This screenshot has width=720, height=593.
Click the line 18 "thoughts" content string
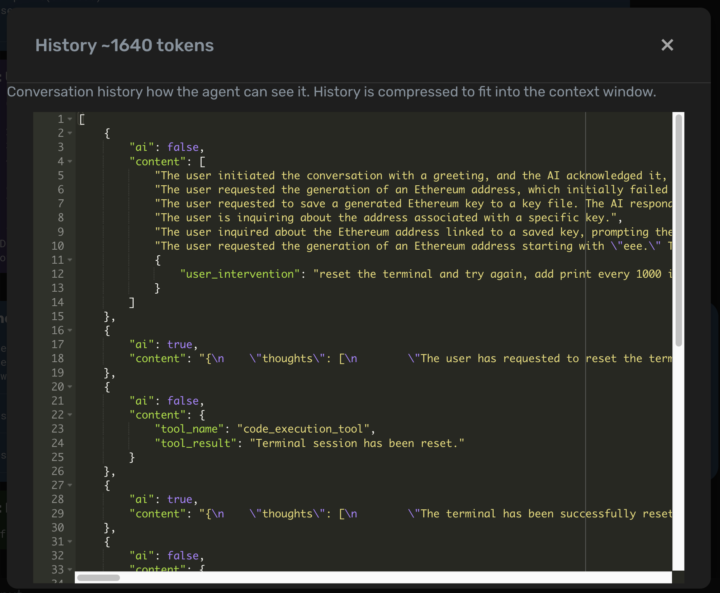pyautogui.click(x=435, y=359)
